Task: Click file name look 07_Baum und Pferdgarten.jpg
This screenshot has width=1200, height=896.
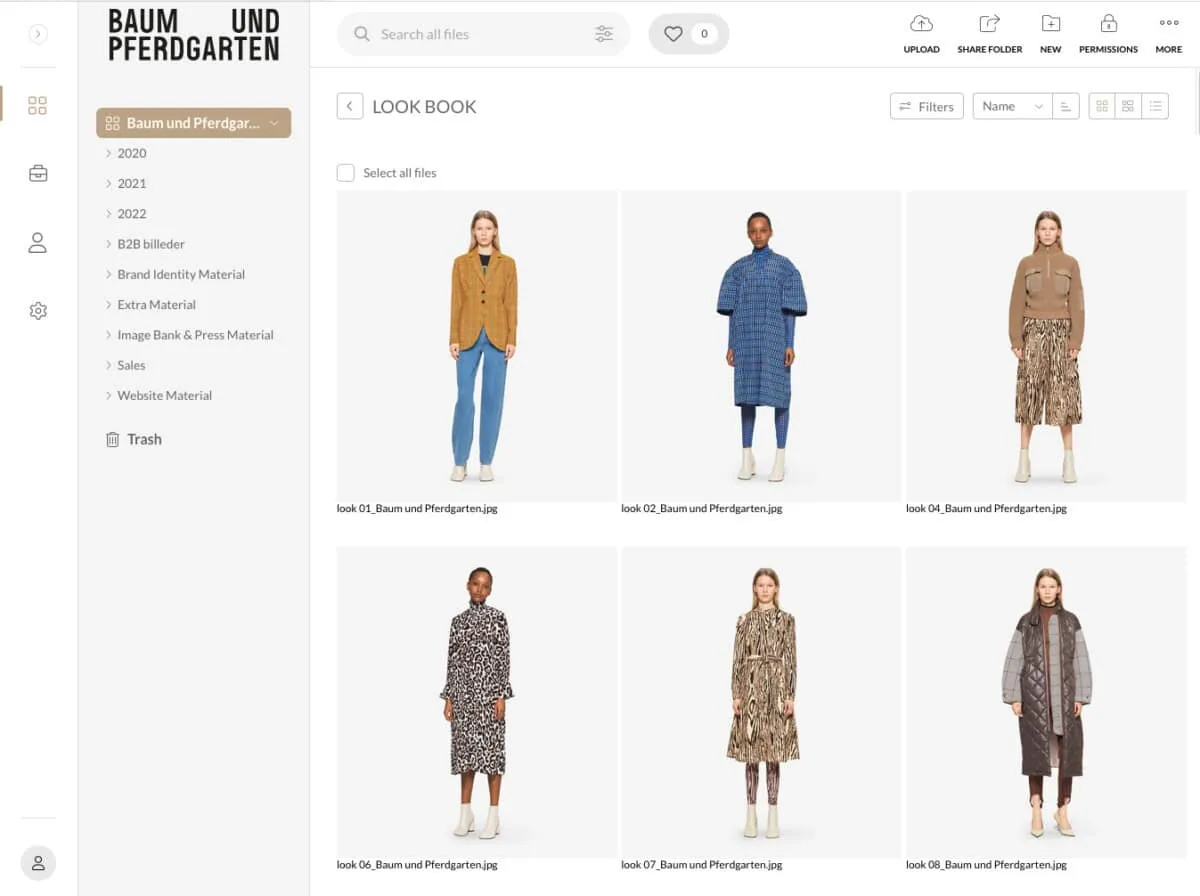Action: pos(702,864)
